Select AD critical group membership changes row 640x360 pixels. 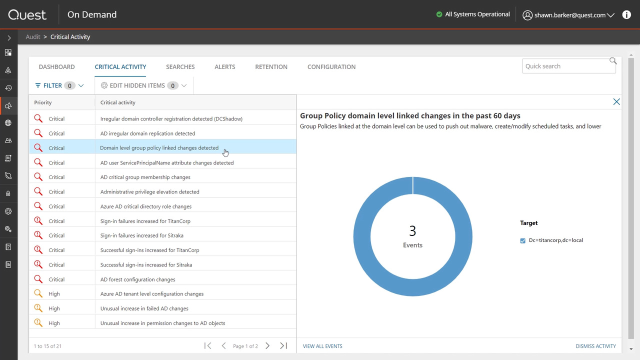[x=162, y=177]
